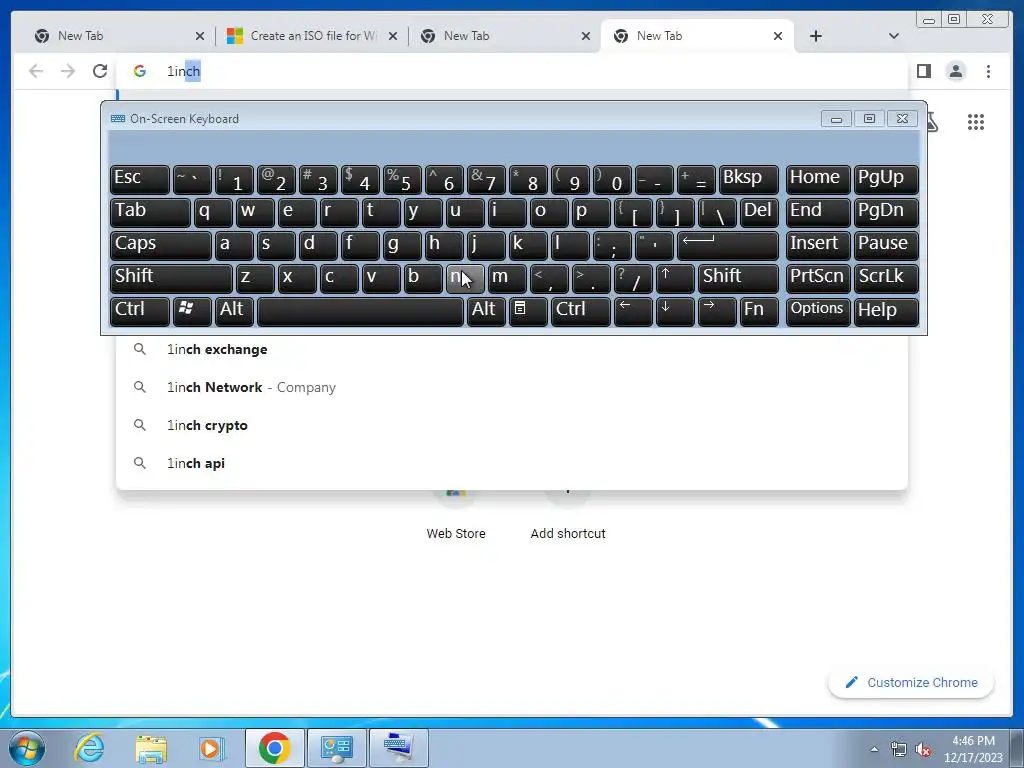Tap the up arrow key
1024x768 pixels.
coord(675,278)
